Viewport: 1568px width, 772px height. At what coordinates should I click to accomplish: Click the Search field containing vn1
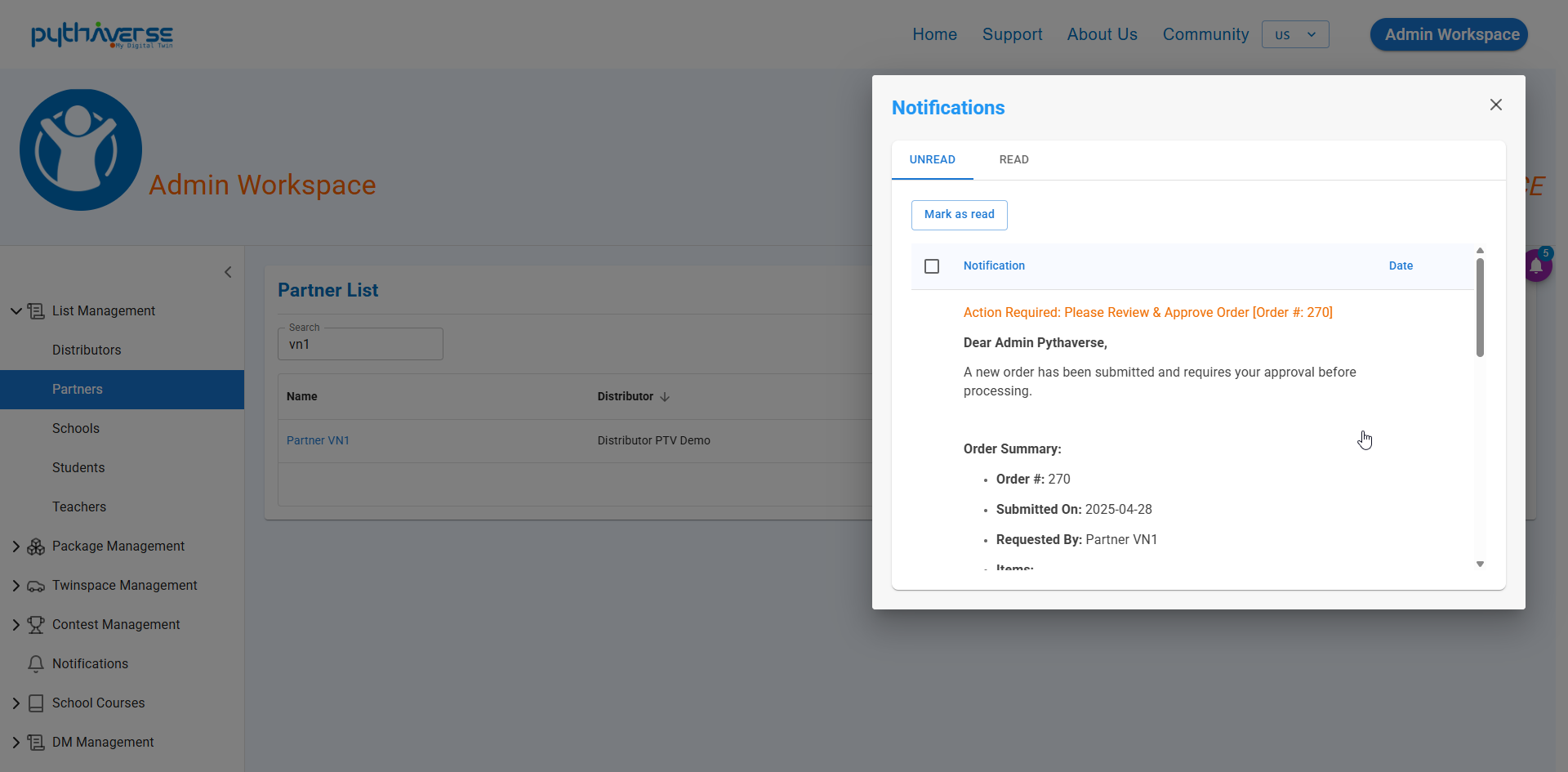(x=360, y=345)
